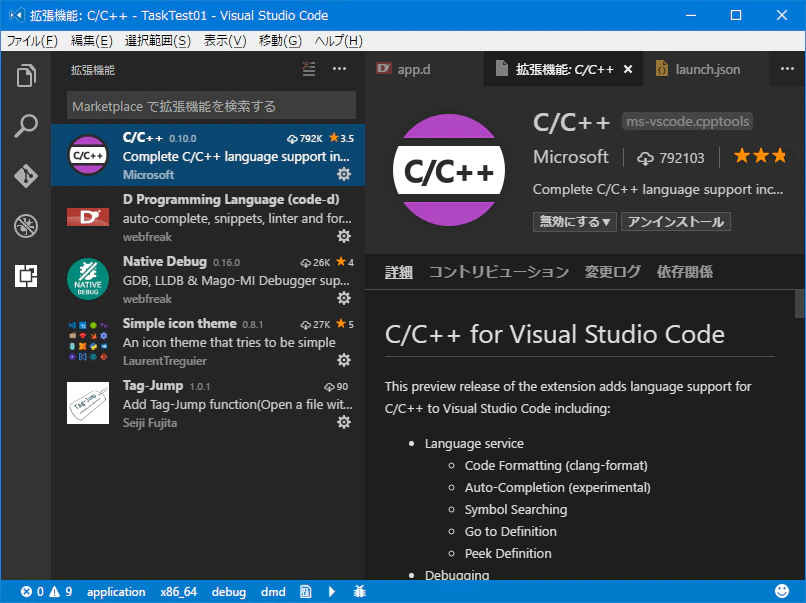Select Native Debug extension title
The width and height of the screenshot is (806, 603).
[x=164, y=261]
